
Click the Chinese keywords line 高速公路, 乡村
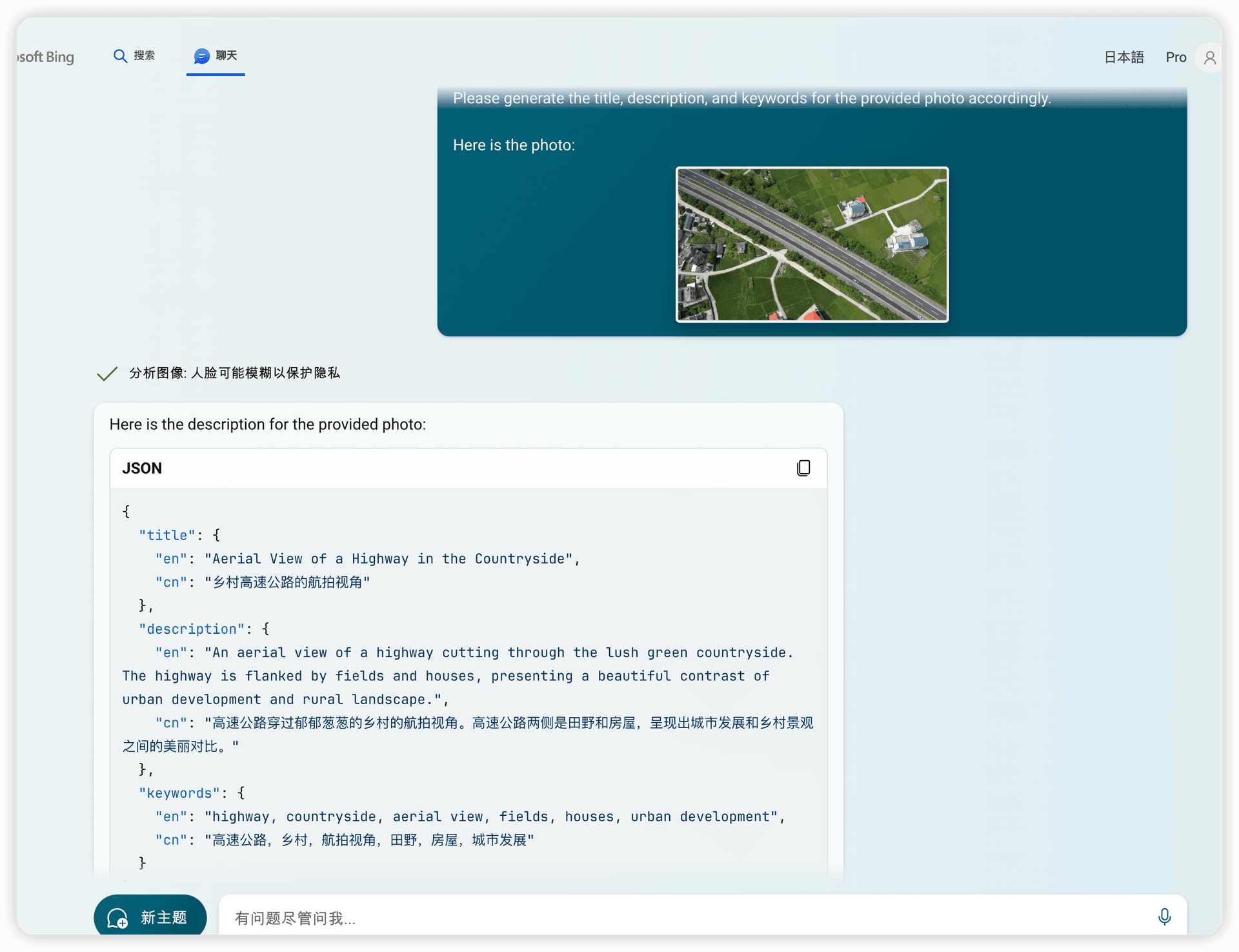pyautogui.click(x=369, y=840)
